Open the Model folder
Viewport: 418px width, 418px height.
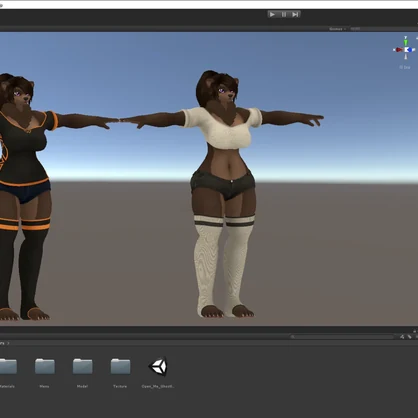pyautogui.click(x=82, y=372)
